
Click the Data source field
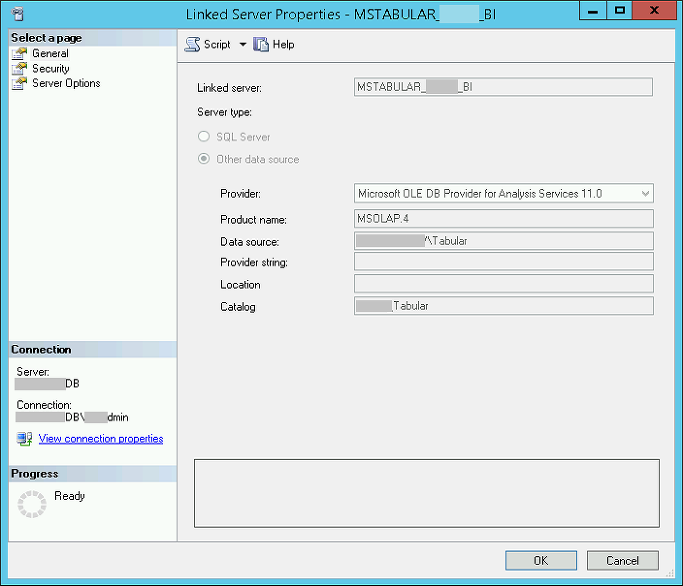point(504,241)
